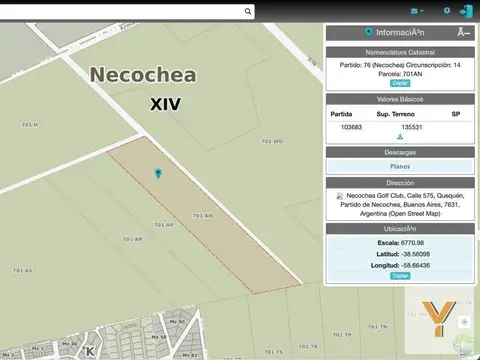Image resolution: width=480 pixels, height=360 pixels.
Task: Click the Ubicación section header
Action: 400,229
